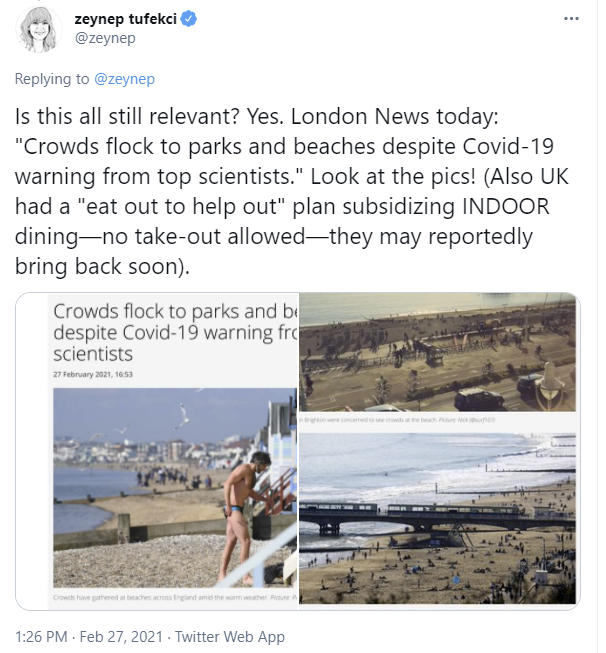Click the '27 February 2021, 16:53' article date
This screenshot has height=653, width=606.
click(x=93, y=374)
